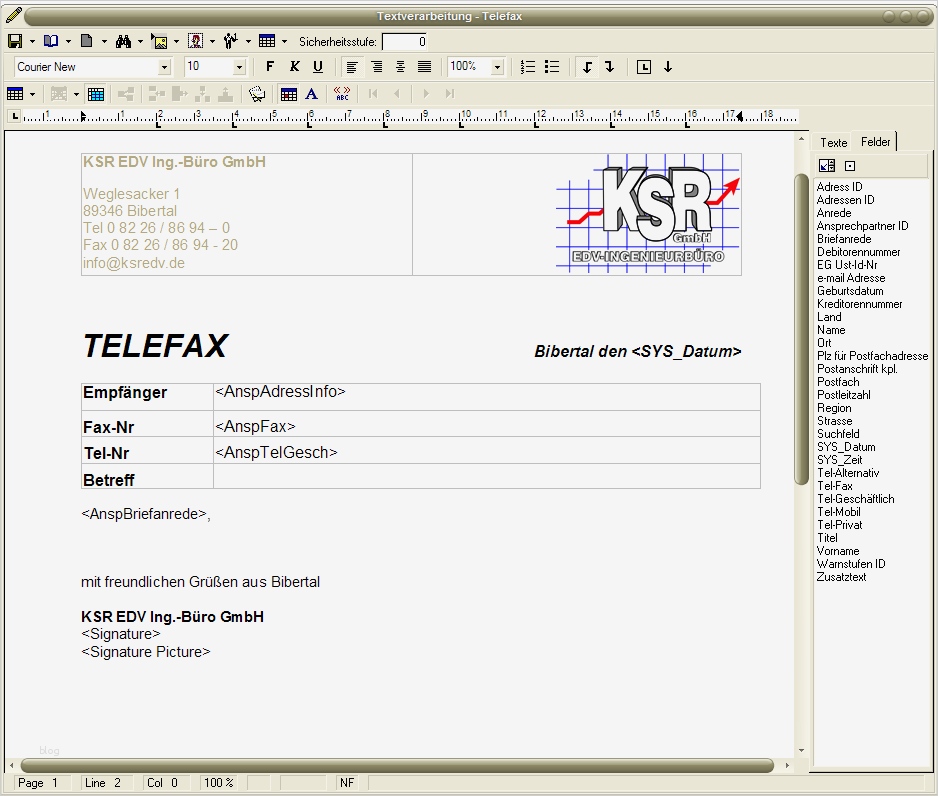Click the left indent marker on ruler
The width and height of the screenshot is (938, 796).
click(83, 116)
